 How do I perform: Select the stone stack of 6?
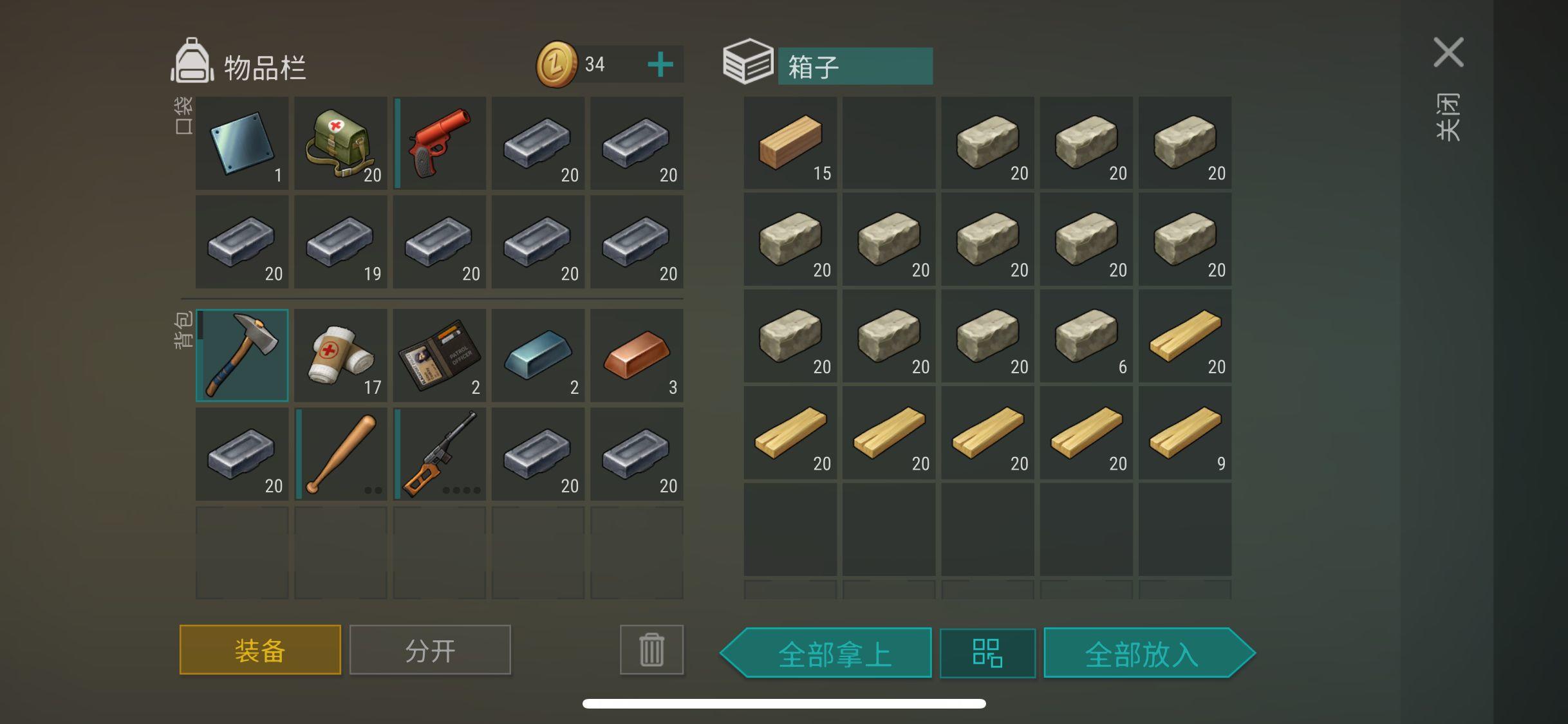pos(1087,336)
